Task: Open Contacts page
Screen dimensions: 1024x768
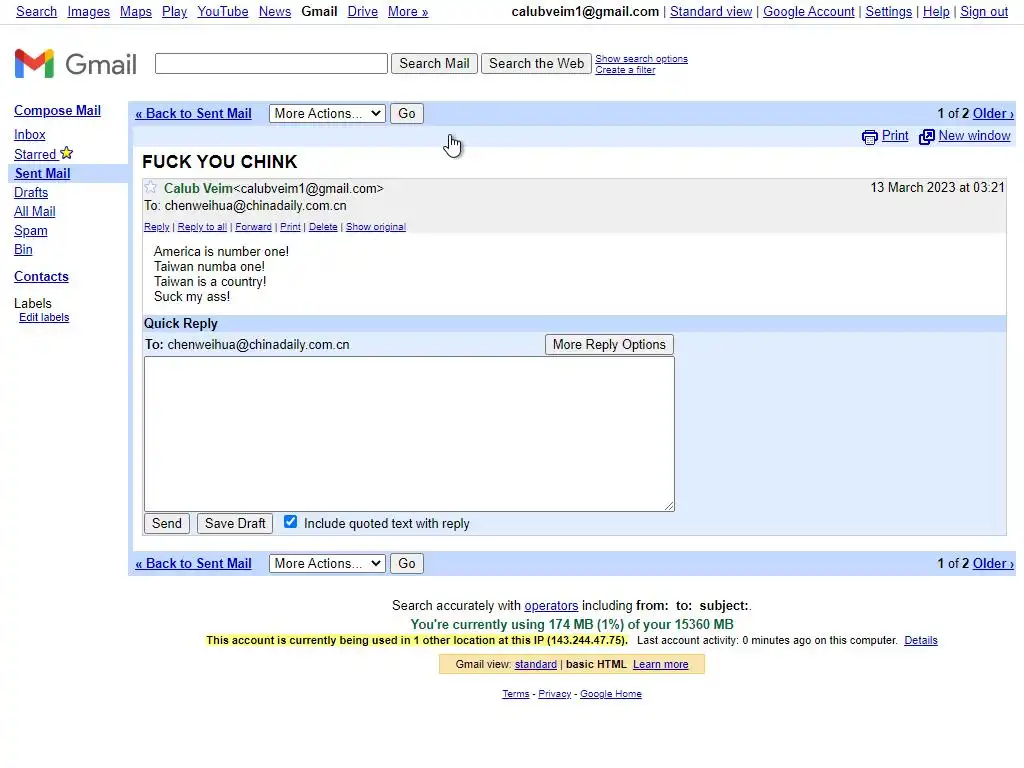Action: click(41, 277)
